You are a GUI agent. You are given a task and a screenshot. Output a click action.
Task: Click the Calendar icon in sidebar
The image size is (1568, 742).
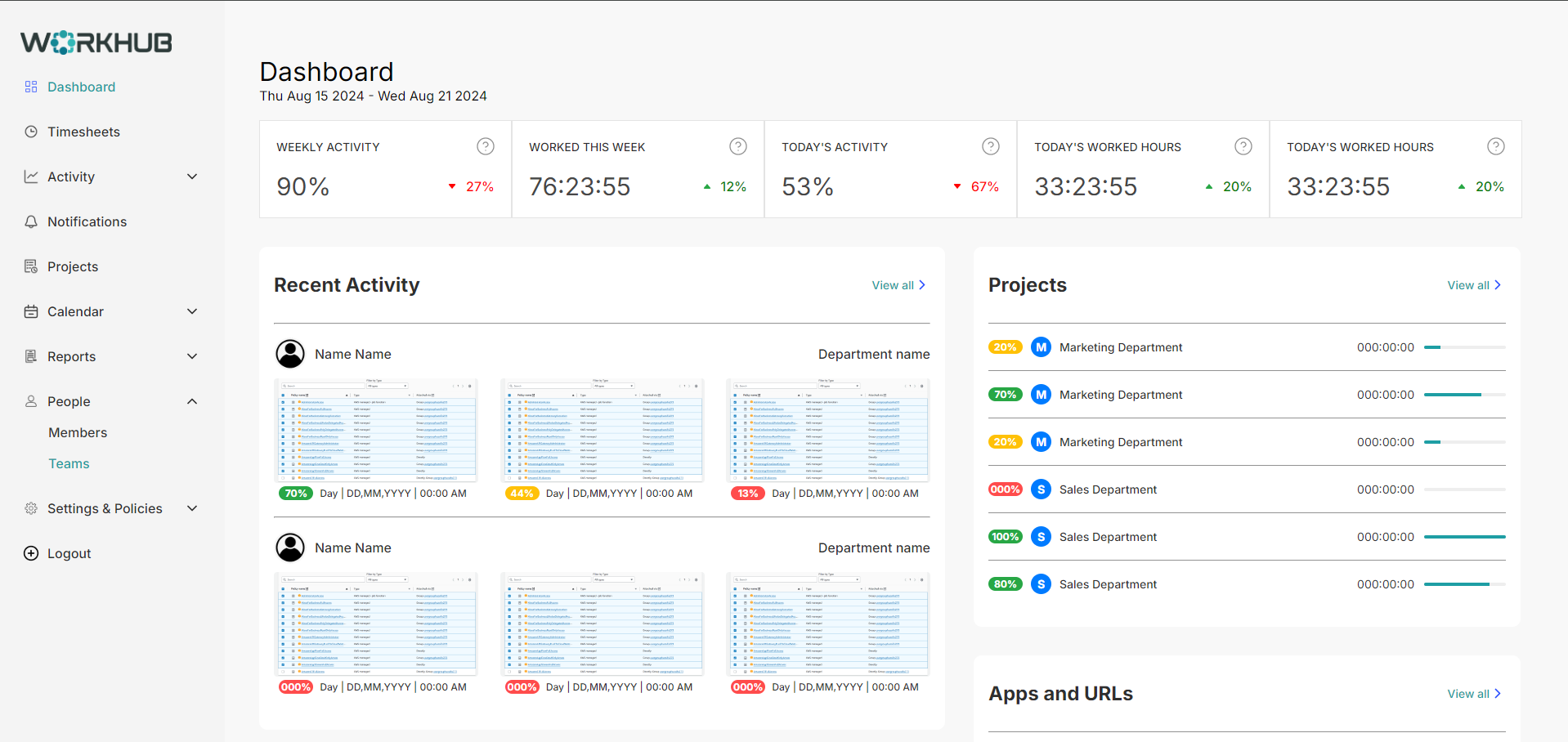[31, 311]
